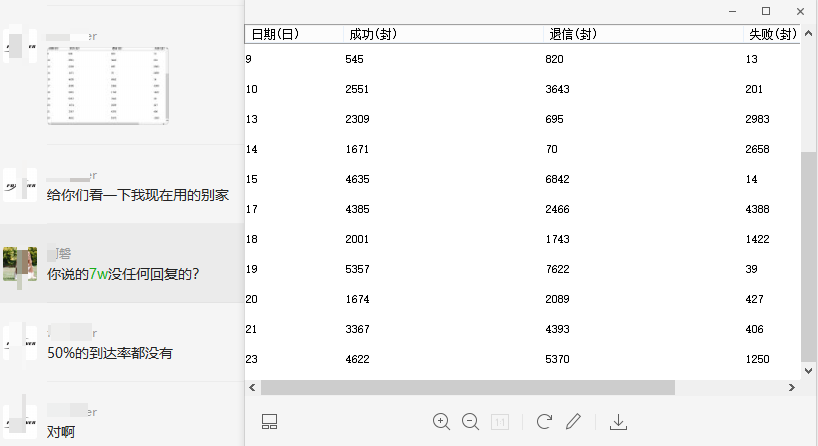This screenshot has width=818, height=446.
Task: Click the bounce value 820
Action: coord(554,59)
